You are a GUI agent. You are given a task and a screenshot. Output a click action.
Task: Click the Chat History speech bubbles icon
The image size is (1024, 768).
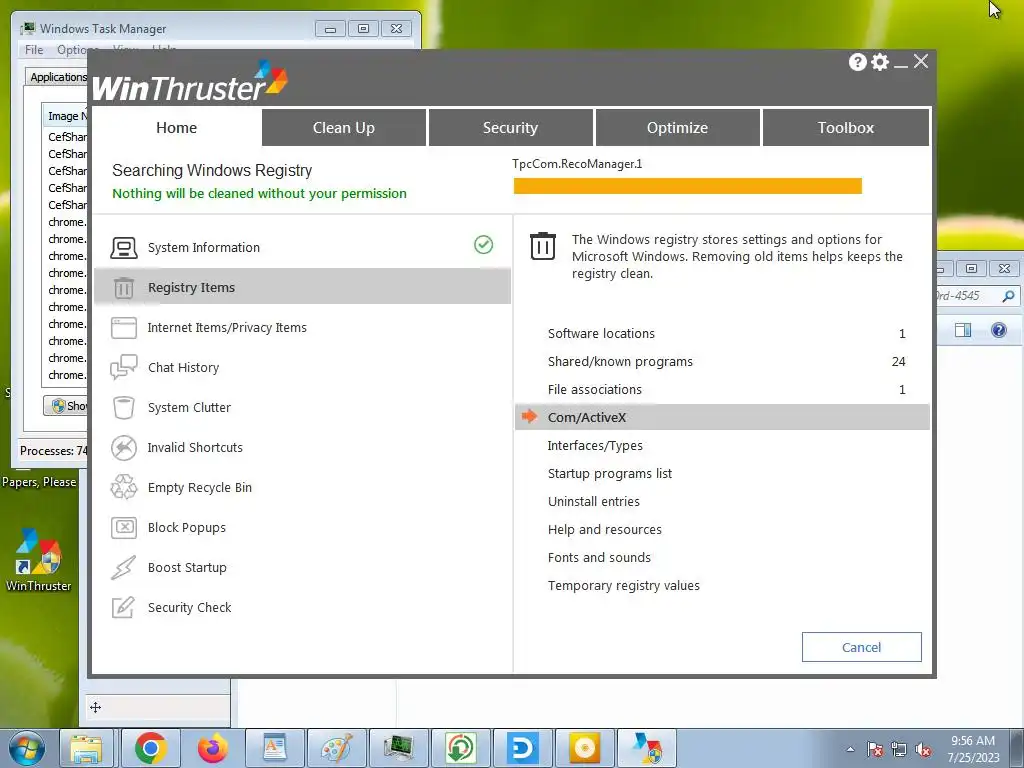[123, 368]
